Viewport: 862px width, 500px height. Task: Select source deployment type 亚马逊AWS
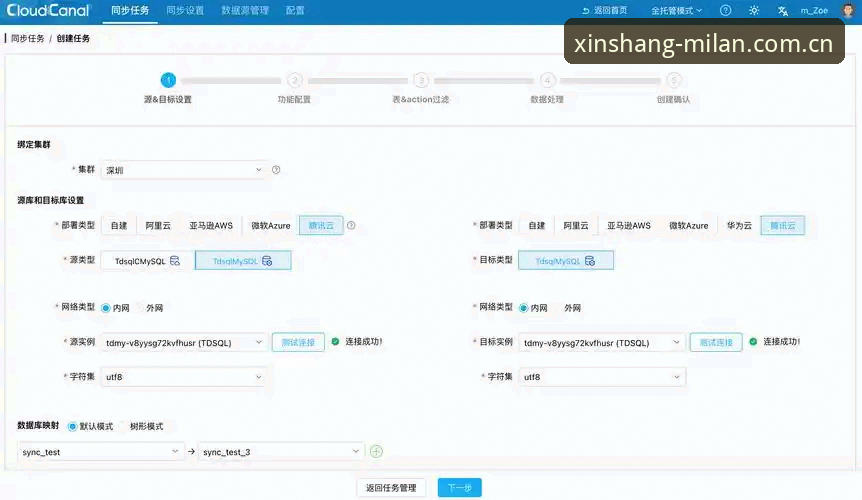pyautogui.click(x=211, y=225)
